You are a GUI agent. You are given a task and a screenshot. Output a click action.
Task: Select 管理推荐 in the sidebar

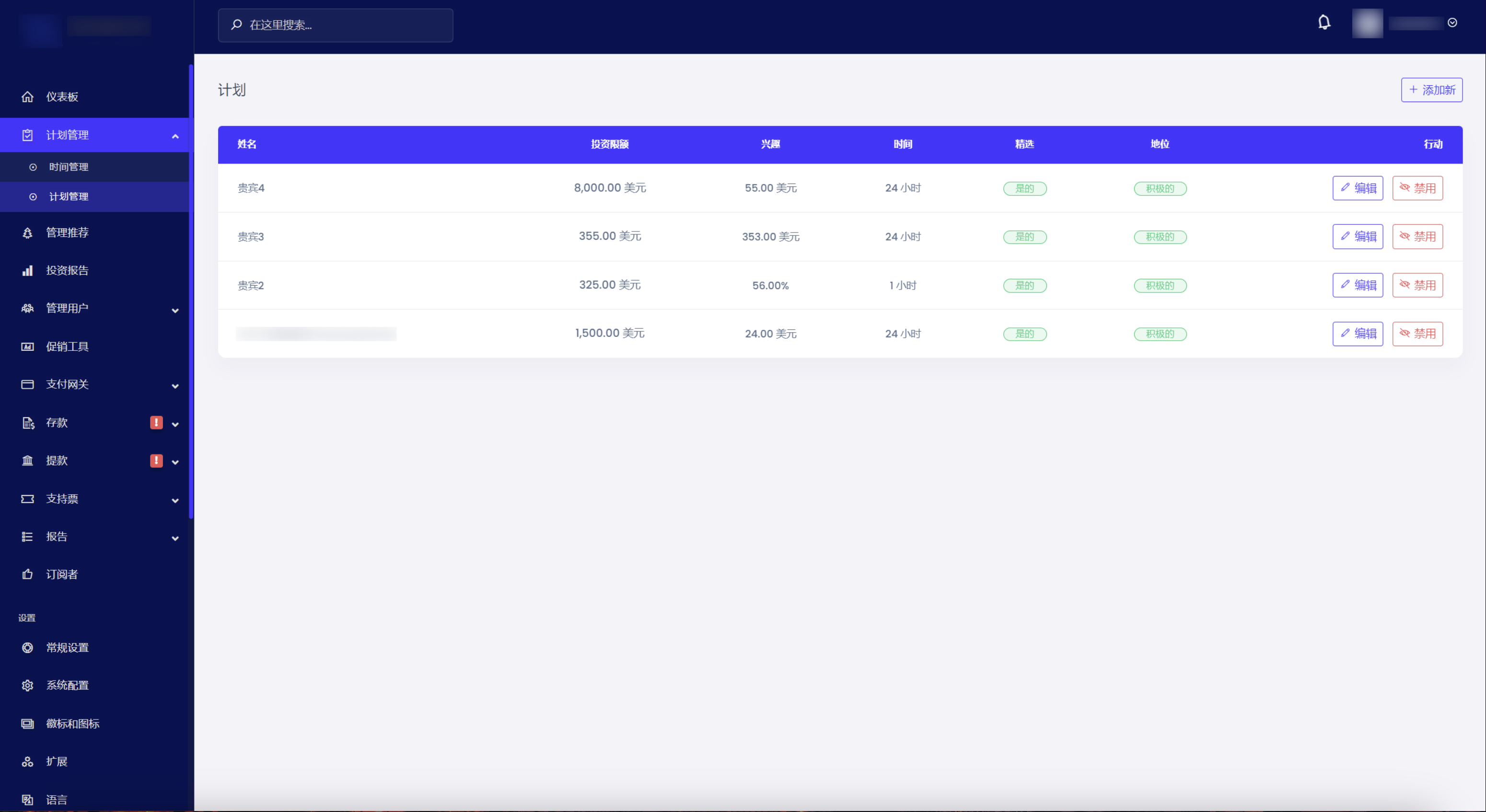(x=68, y=232)
